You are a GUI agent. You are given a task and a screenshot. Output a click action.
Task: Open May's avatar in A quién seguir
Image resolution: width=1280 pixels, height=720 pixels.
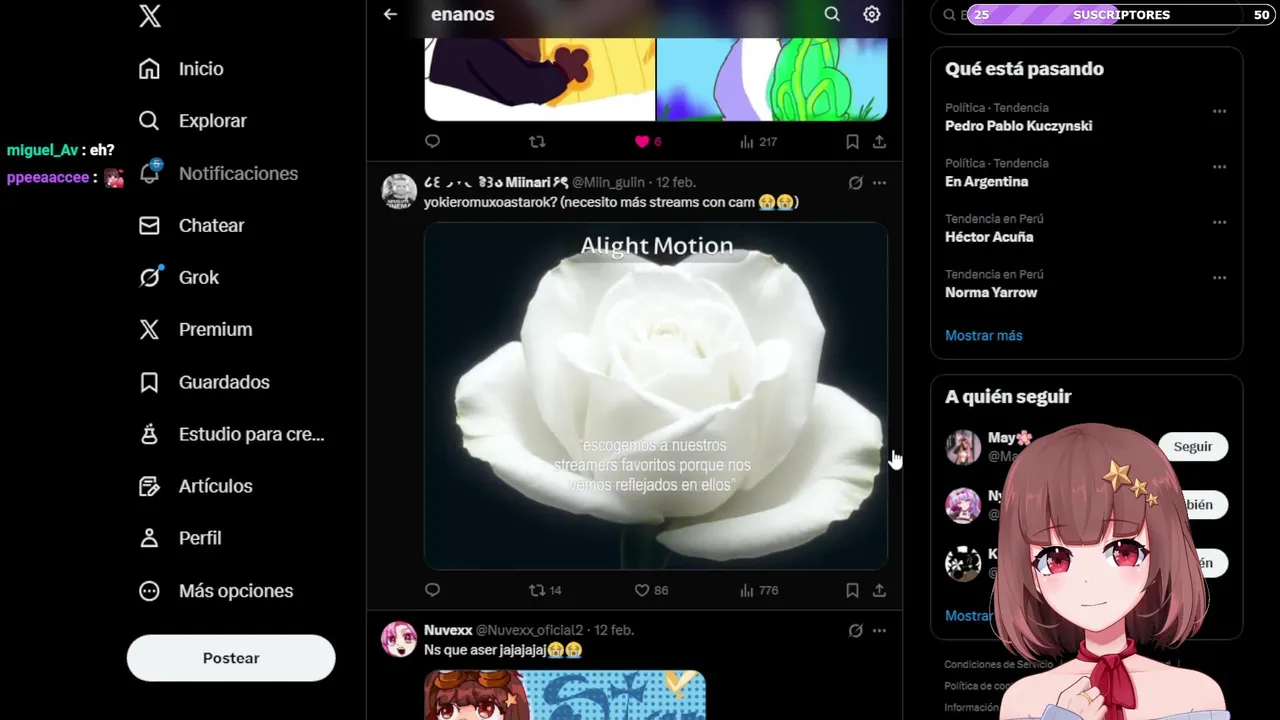point(963,447)
